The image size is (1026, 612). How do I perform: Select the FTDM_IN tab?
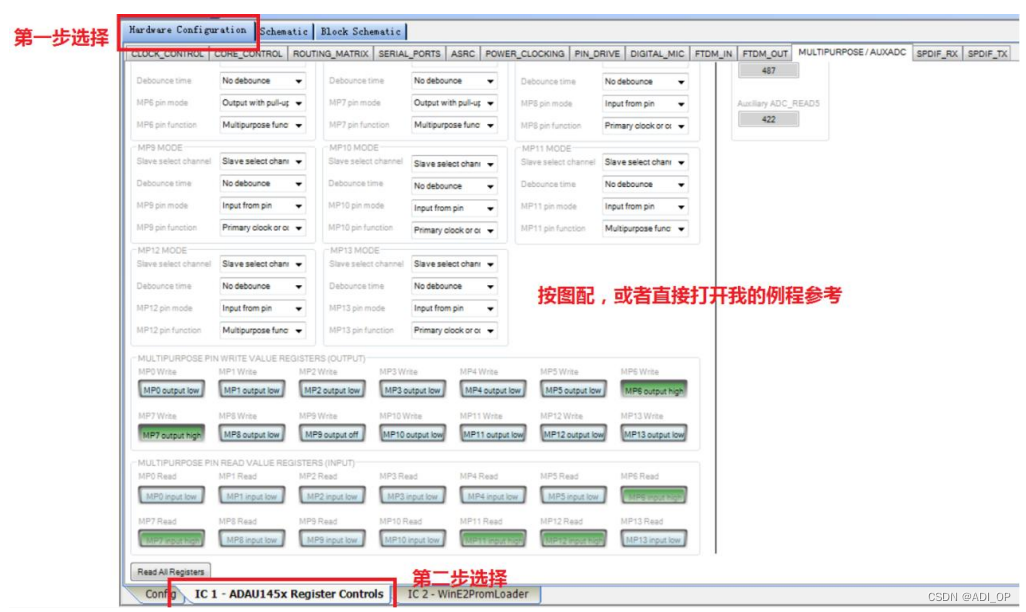[713, 54]
